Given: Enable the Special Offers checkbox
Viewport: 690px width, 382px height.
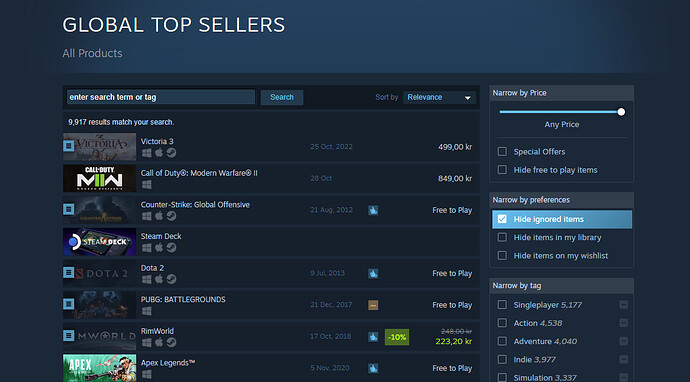Looking at the screenshot, I should (x=502, y=151).
